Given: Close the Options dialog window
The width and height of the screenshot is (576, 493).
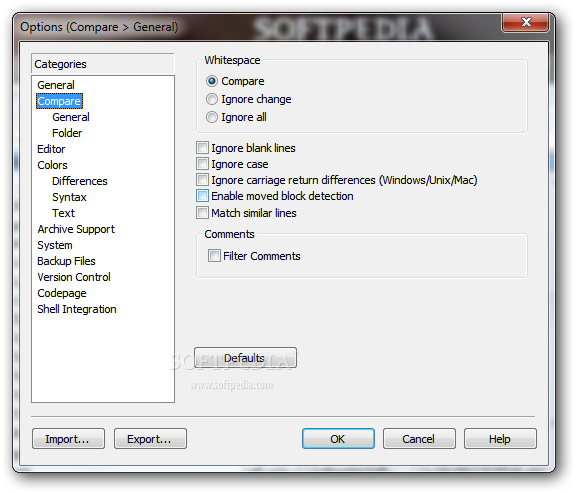Looking at the screenshot, I should 526,22.
